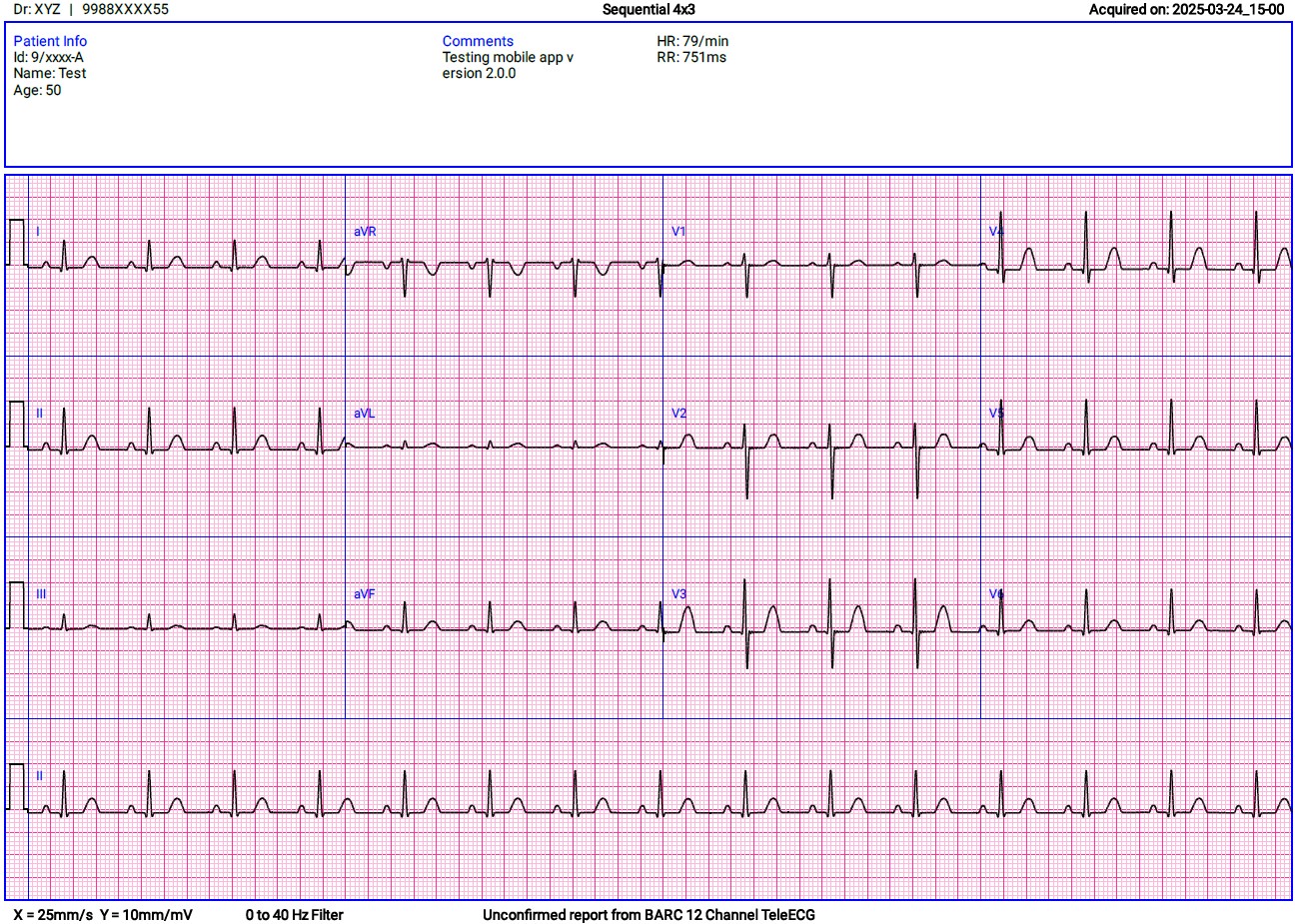Click the 'Name: Test' line

coord(50,73)
